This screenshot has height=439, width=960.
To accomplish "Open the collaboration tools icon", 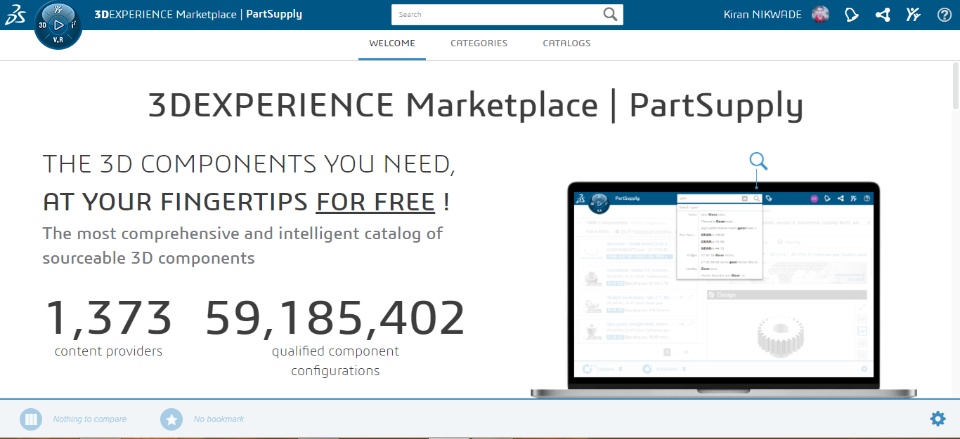I will 913,15.
